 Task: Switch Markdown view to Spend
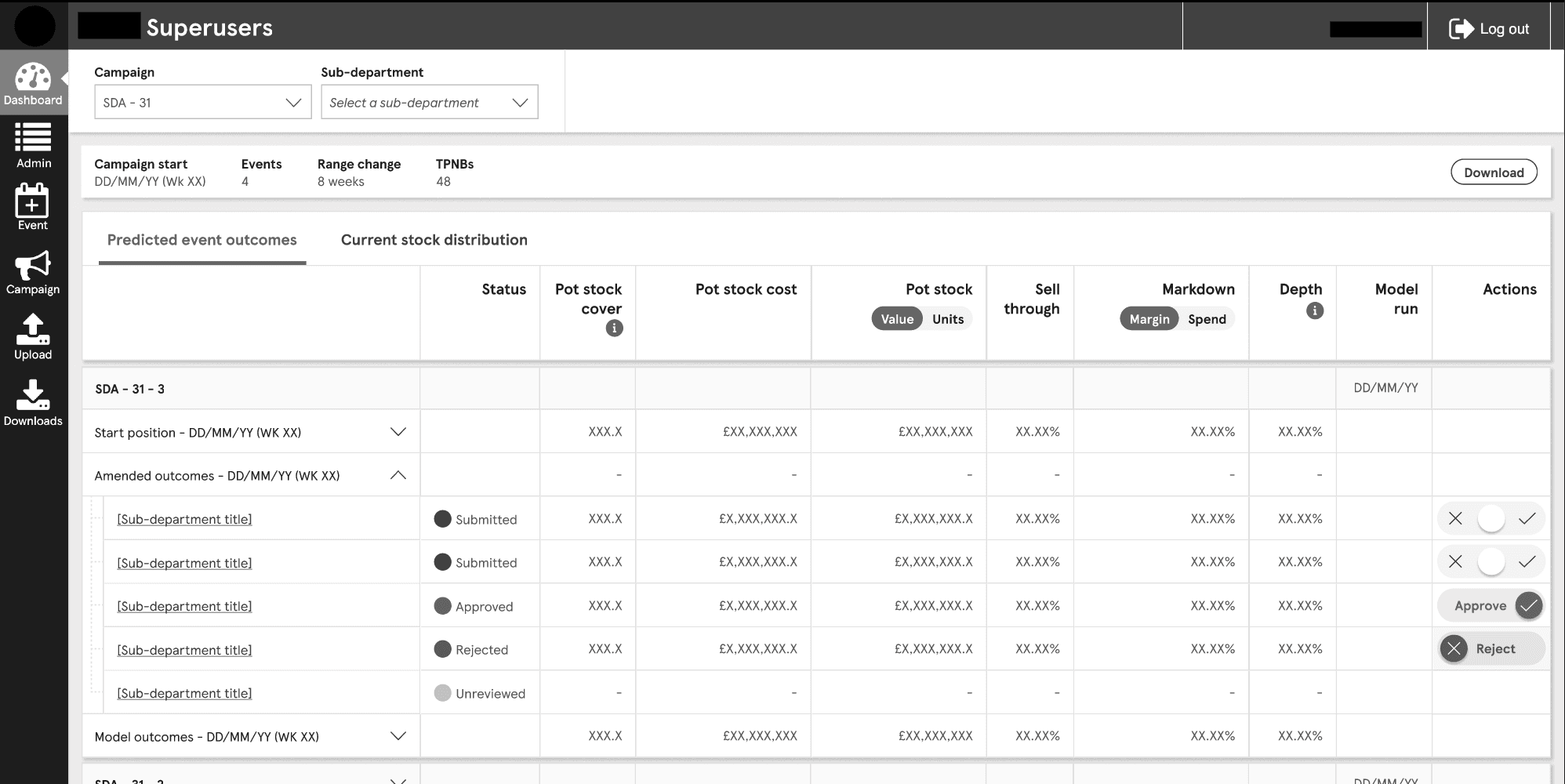point(1206,319)
